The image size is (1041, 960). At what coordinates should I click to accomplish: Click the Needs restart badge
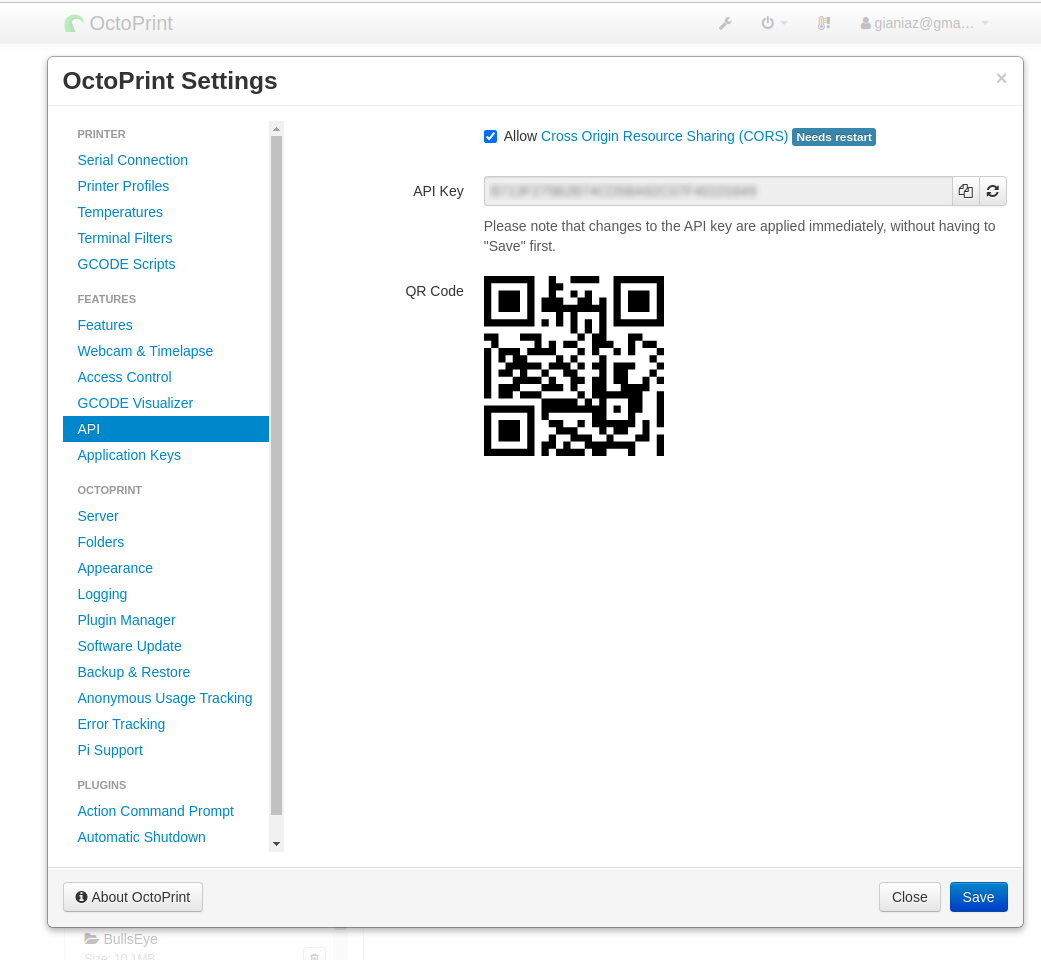pyautogui.click(x=834, y=137)
